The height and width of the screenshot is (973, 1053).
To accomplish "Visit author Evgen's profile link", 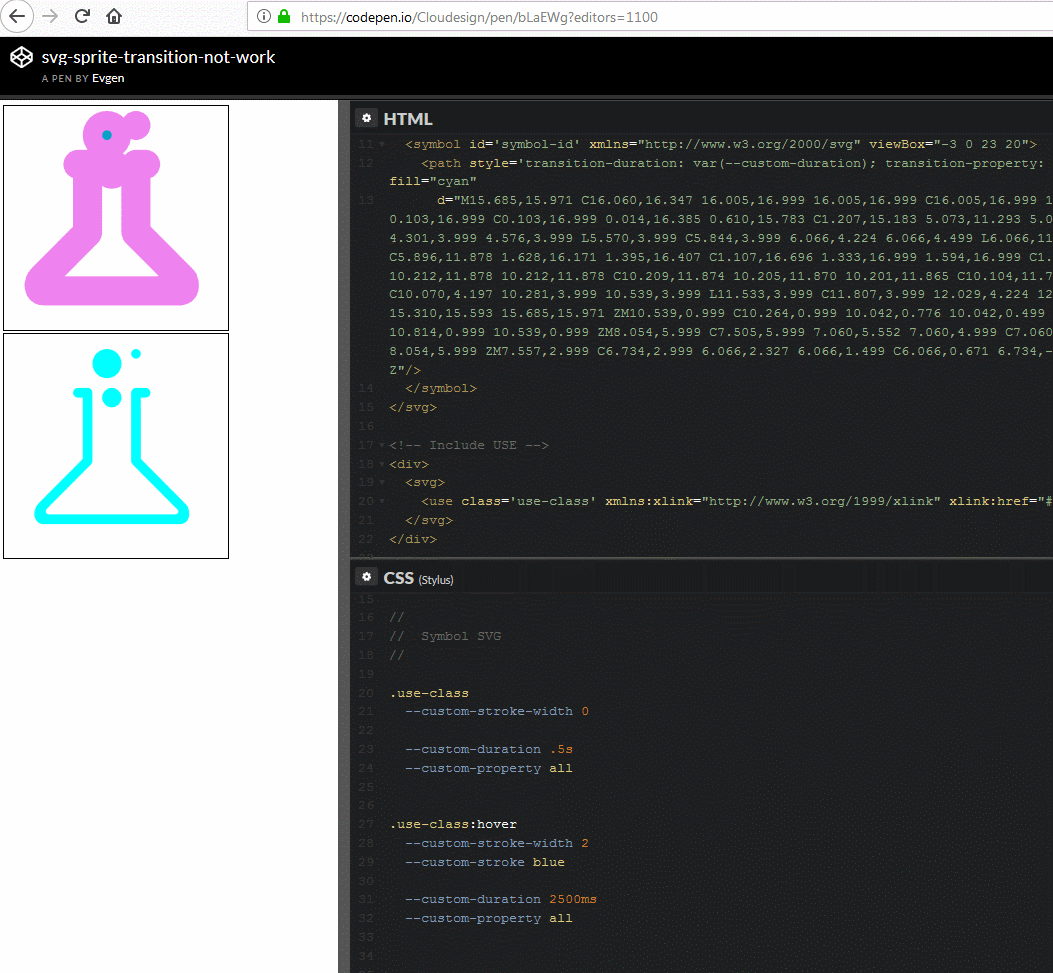I will [x=108, y=78].
